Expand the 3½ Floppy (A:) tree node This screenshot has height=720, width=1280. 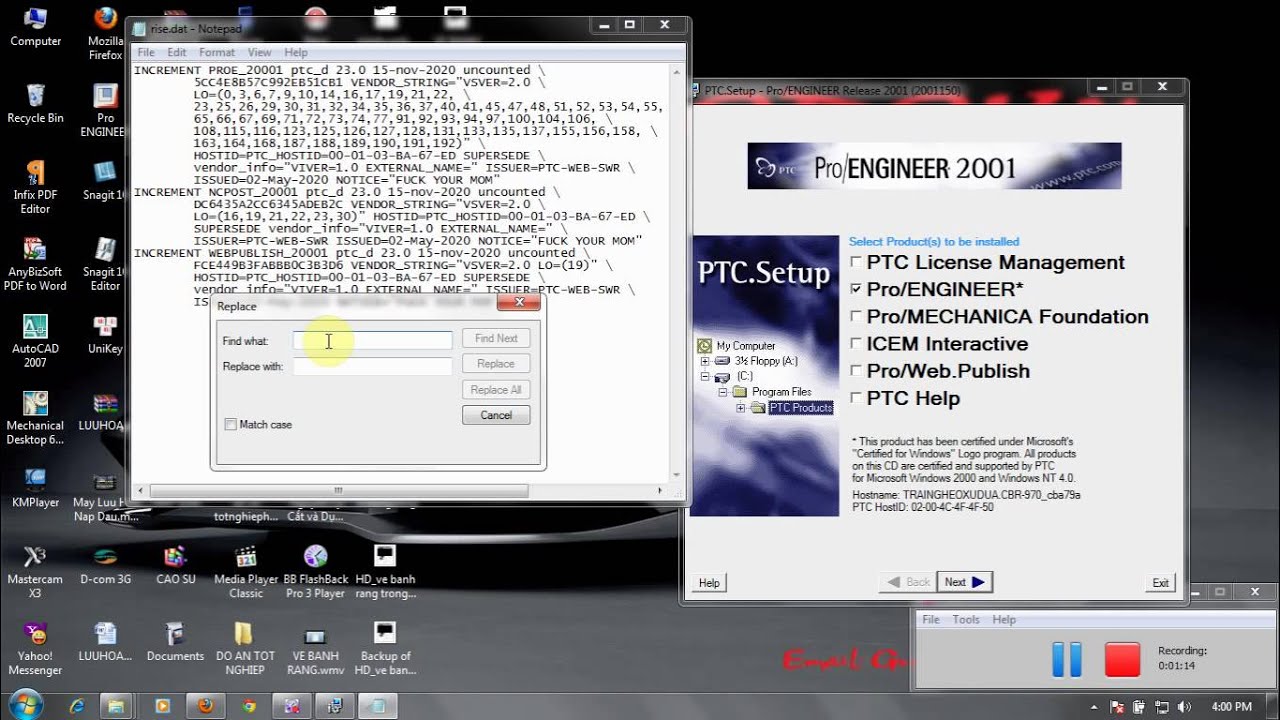[705, 361]
